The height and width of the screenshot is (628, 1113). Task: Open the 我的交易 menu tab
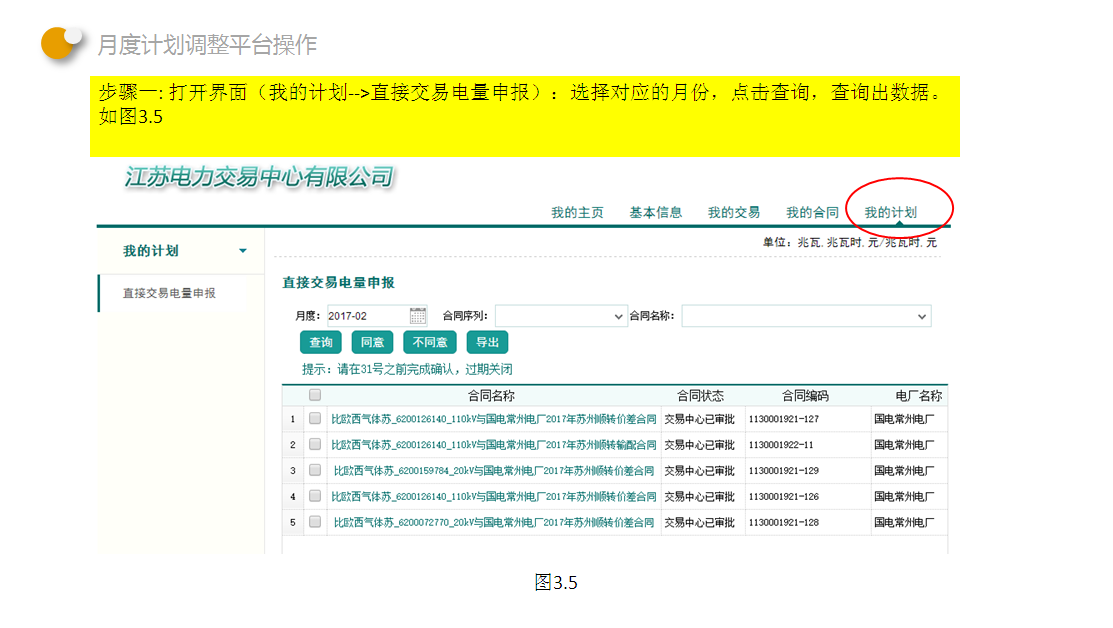(x=734, y=213)
